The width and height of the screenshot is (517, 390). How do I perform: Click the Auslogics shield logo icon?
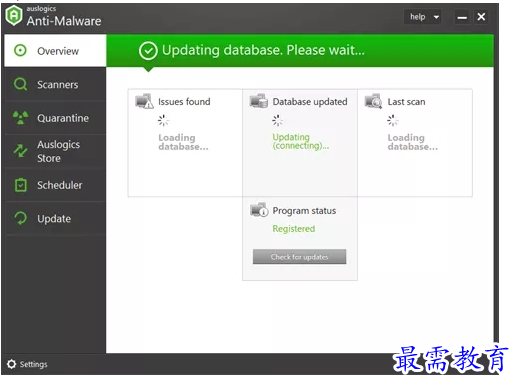coord(14,15)
